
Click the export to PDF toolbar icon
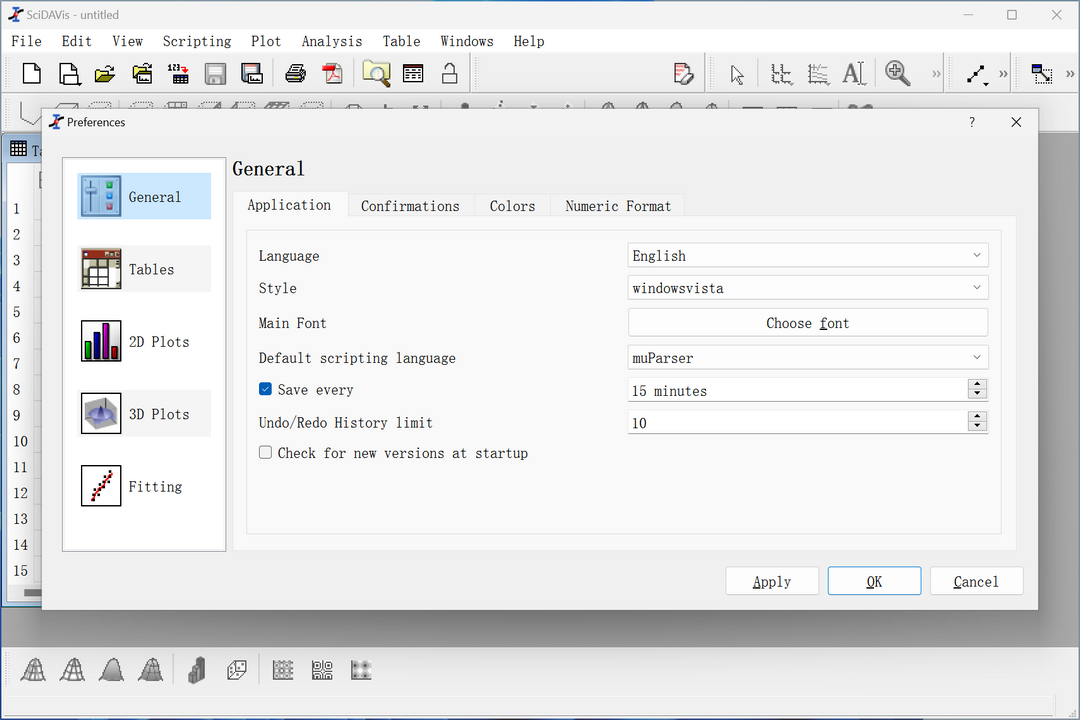tap(331, 73)
